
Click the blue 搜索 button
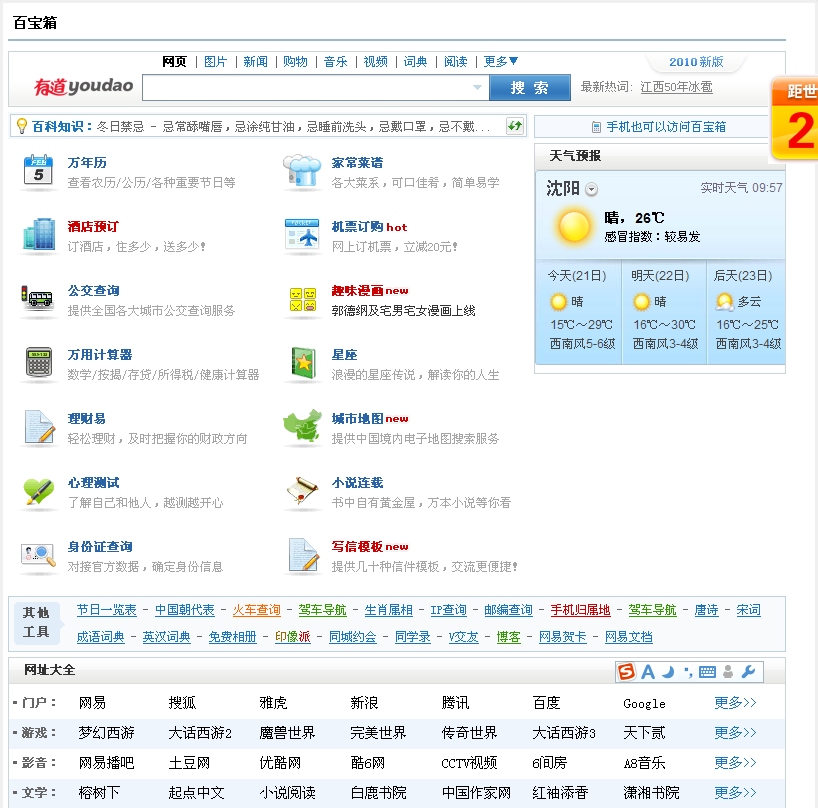tap(530, 87)
